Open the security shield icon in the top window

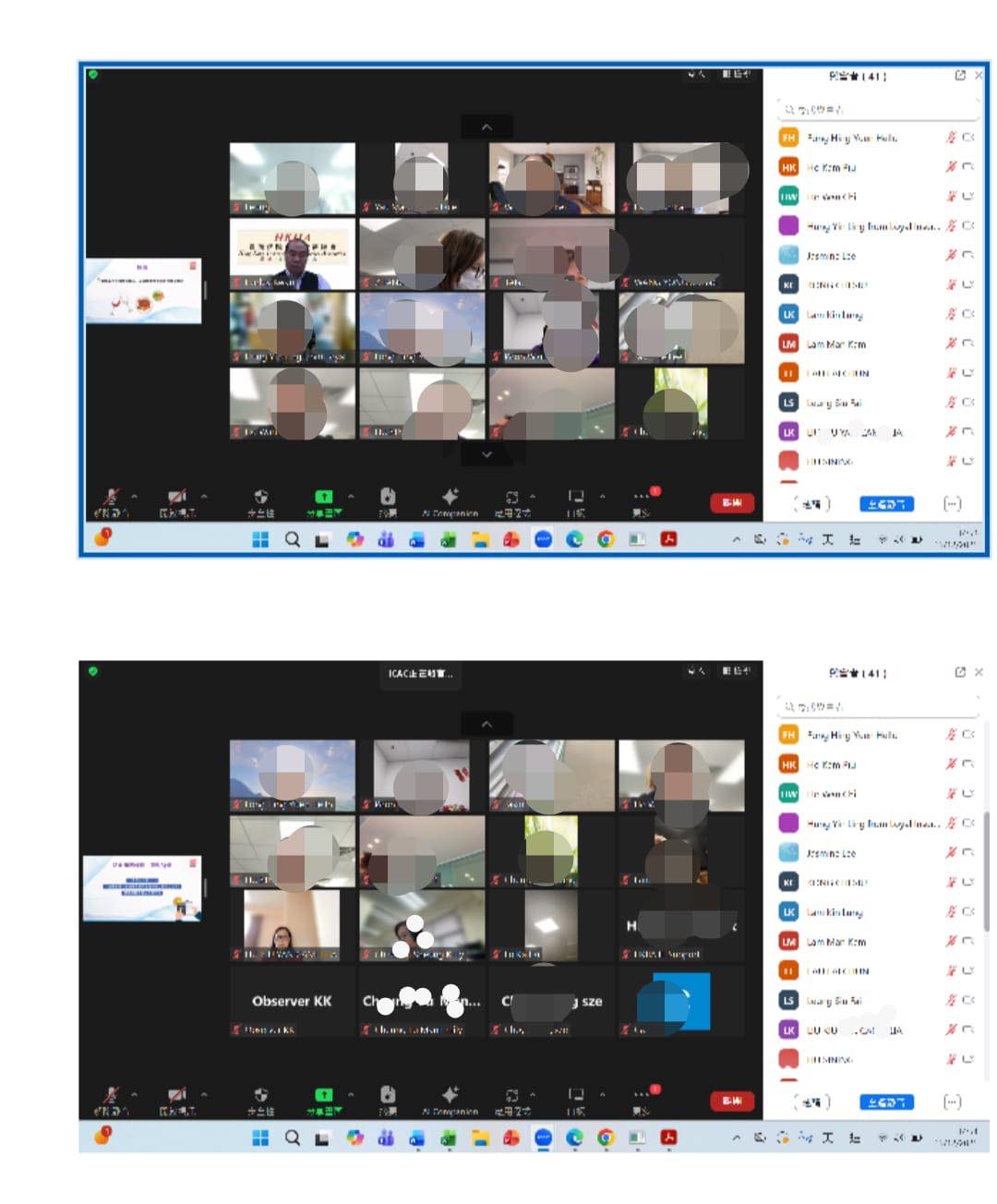(261, 500)
